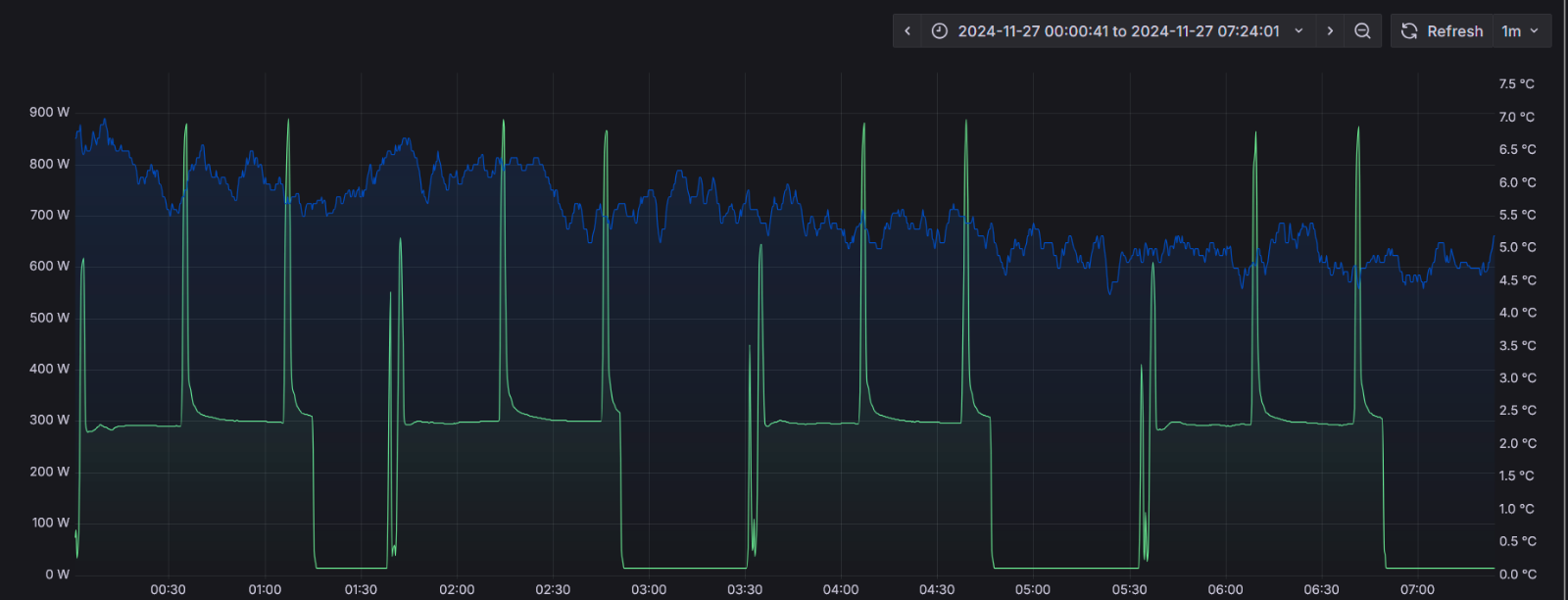Screen dimensions: 1568x600
Task: Click the 07:00 time axis label
Action: click(1417, 590)
